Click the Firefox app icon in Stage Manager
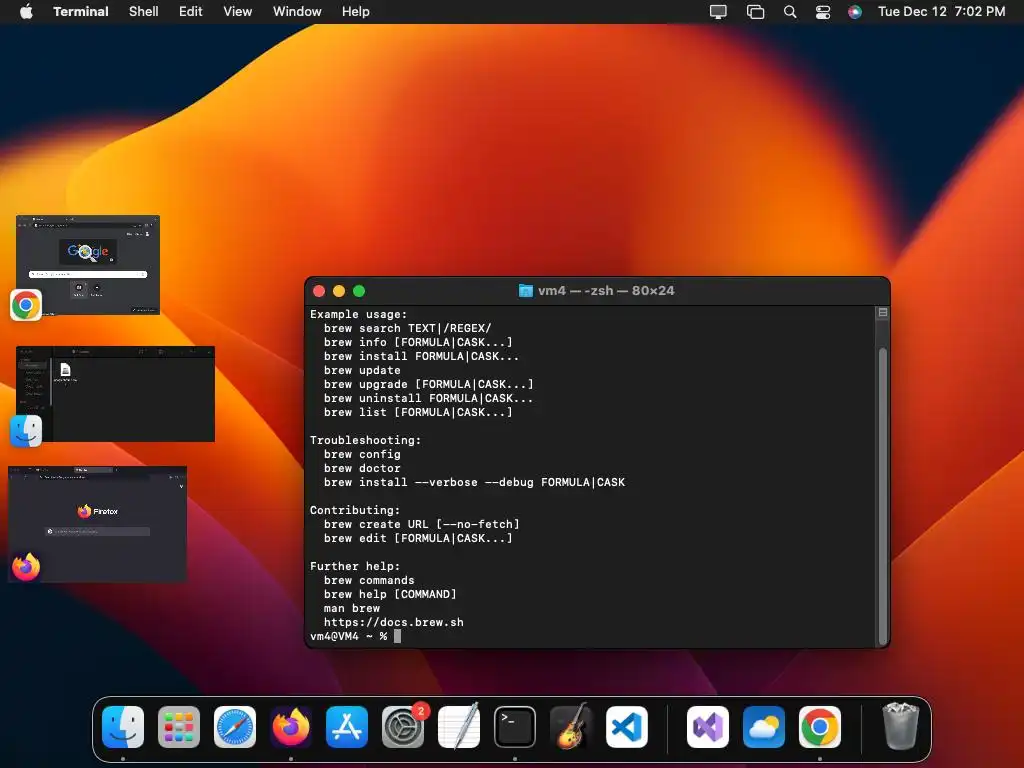This screenshot has width=1024, height=768. tap(26, 566)
